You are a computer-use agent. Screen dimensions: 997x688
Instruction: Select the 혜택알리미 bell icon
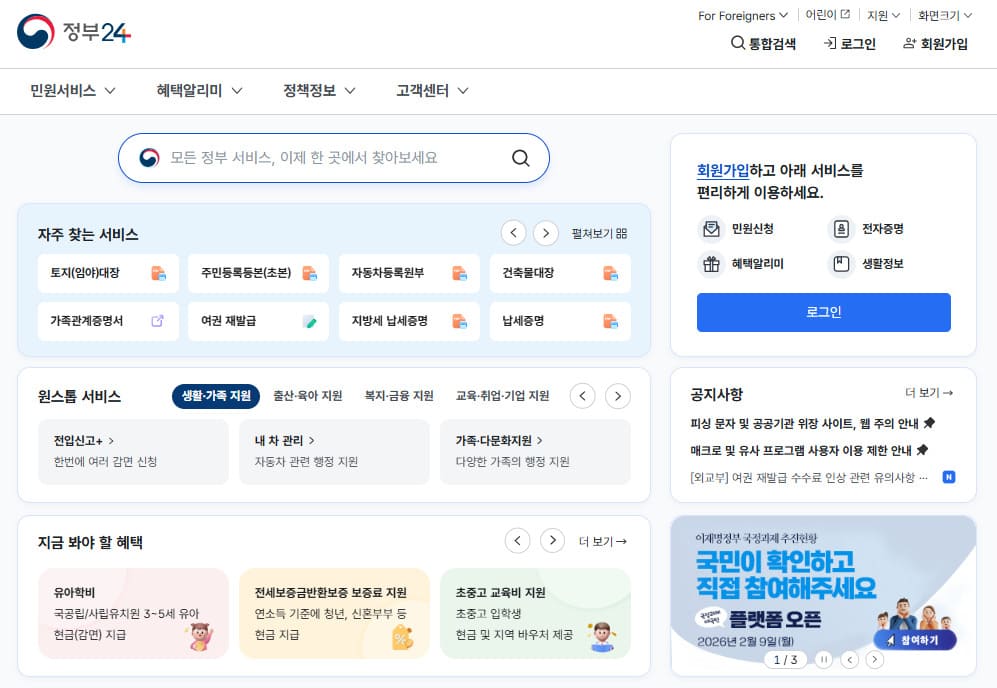712,263
